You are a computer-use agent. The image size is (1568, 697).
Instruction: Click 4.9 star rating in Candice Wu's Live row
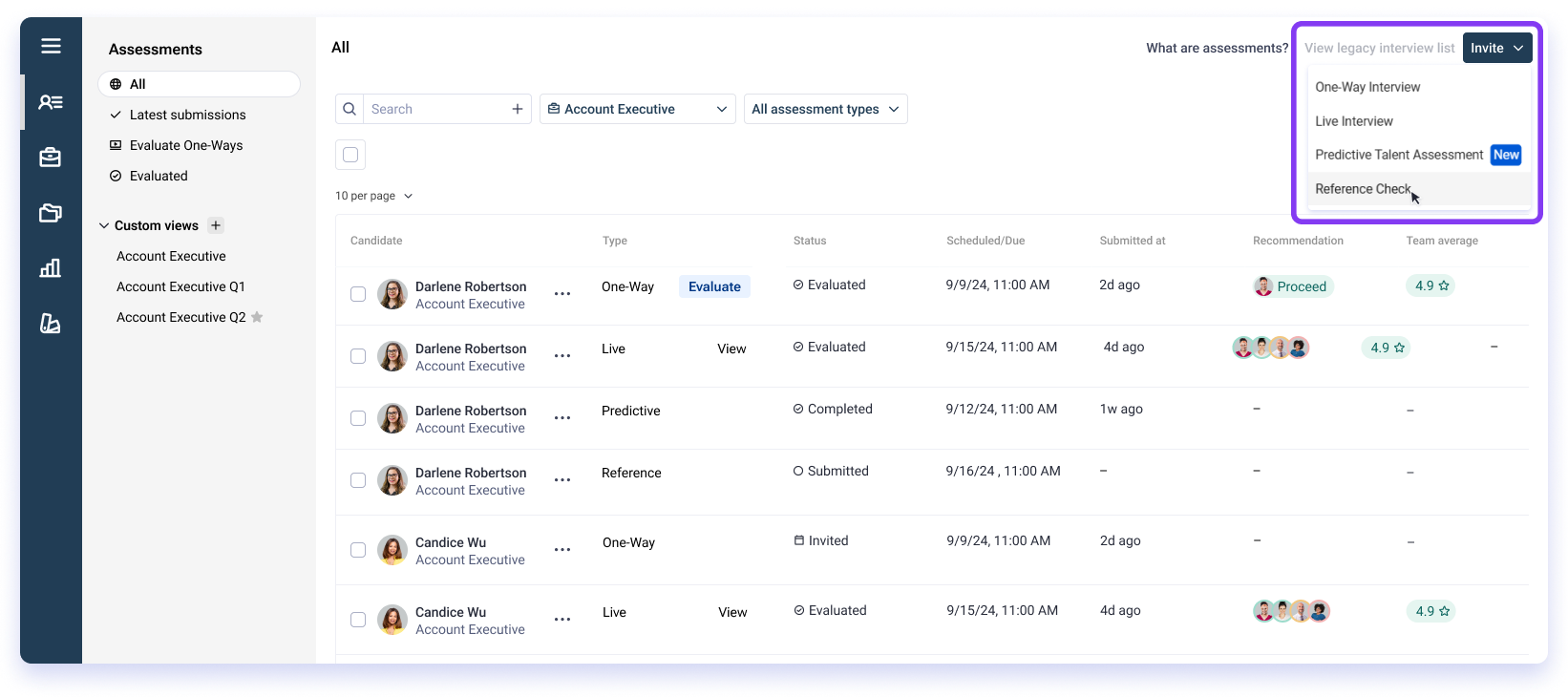coord(1430,611)
